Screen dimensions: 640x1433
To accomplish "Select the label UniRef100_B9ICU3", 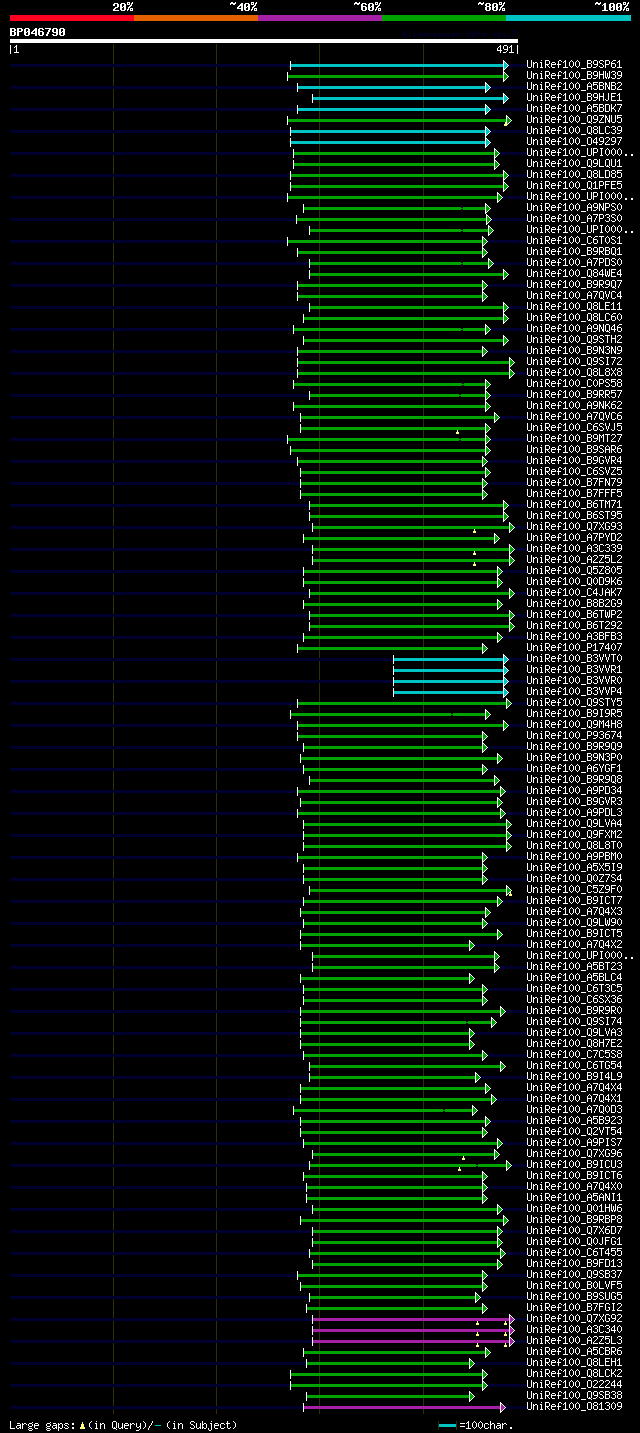I will click(574, 1165).
